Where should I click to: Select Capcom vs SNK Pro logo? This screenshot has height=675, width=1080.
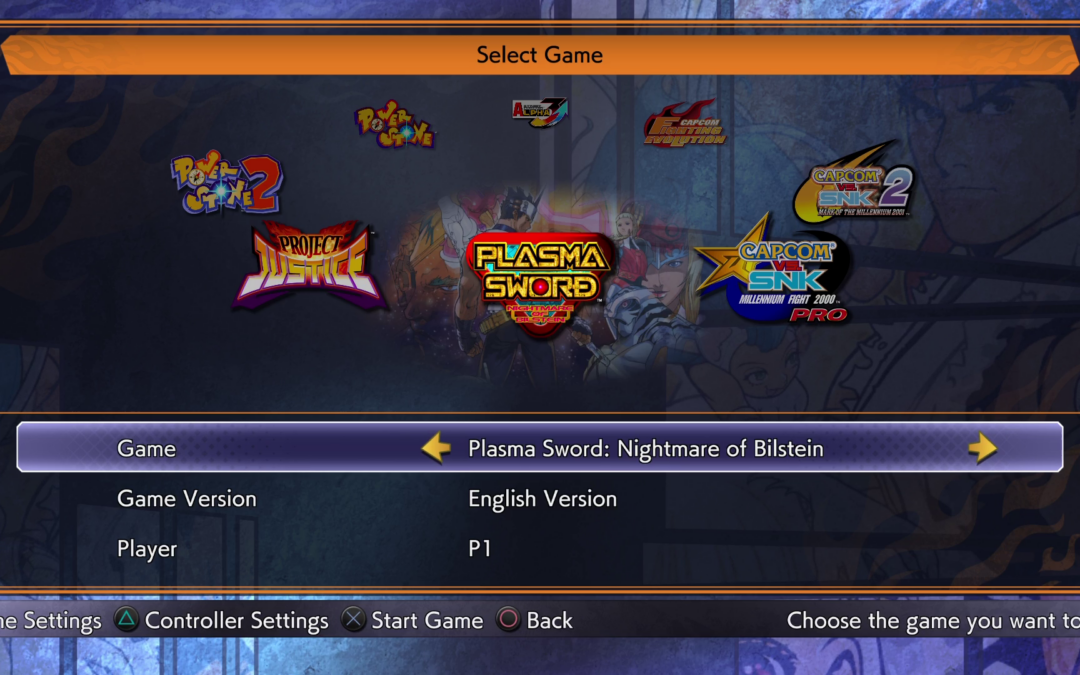tap(773, 270)
